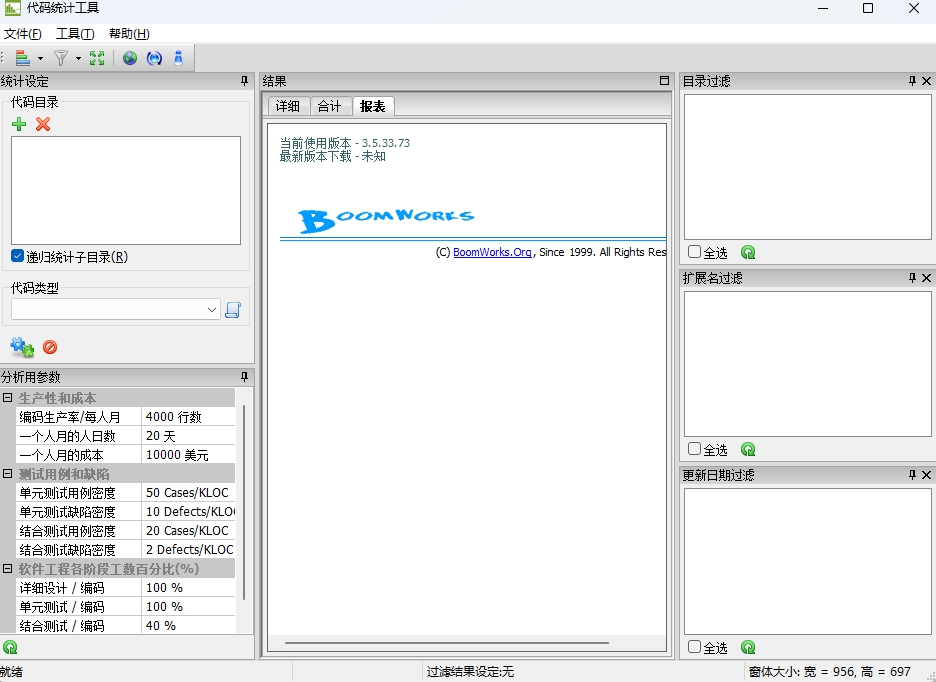Edit the 4000 行数 value
Viewport: 936px width, 682px height.
point(188,417)
